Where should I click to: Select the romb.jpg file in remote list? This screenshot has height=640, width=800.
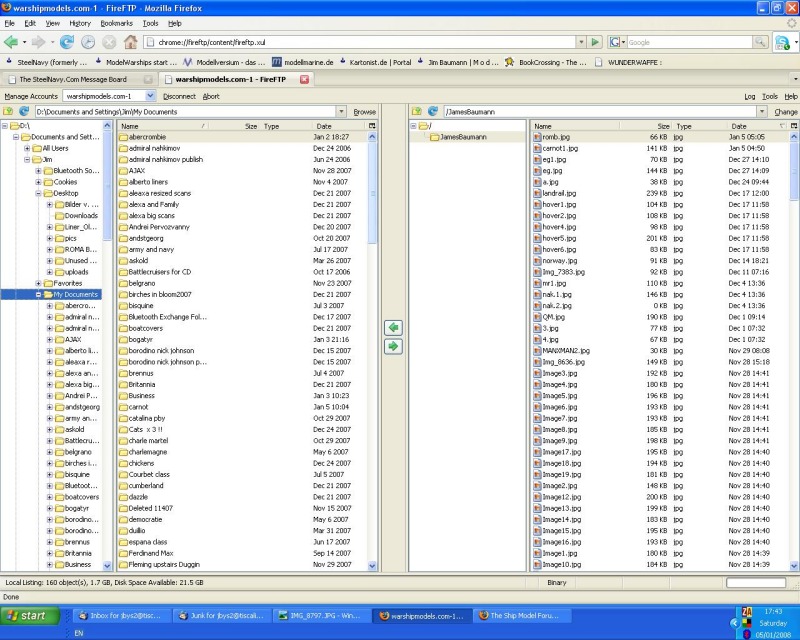556,137
